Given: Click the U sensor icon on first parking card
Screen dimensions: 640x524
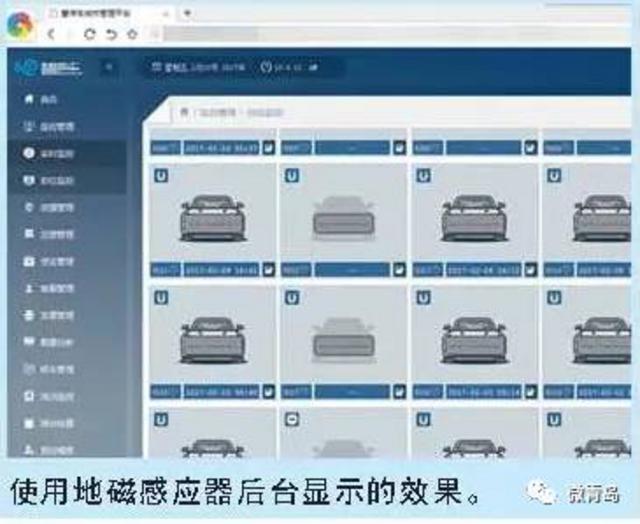Looking at the screenshot, I should [x=161, y=175].
